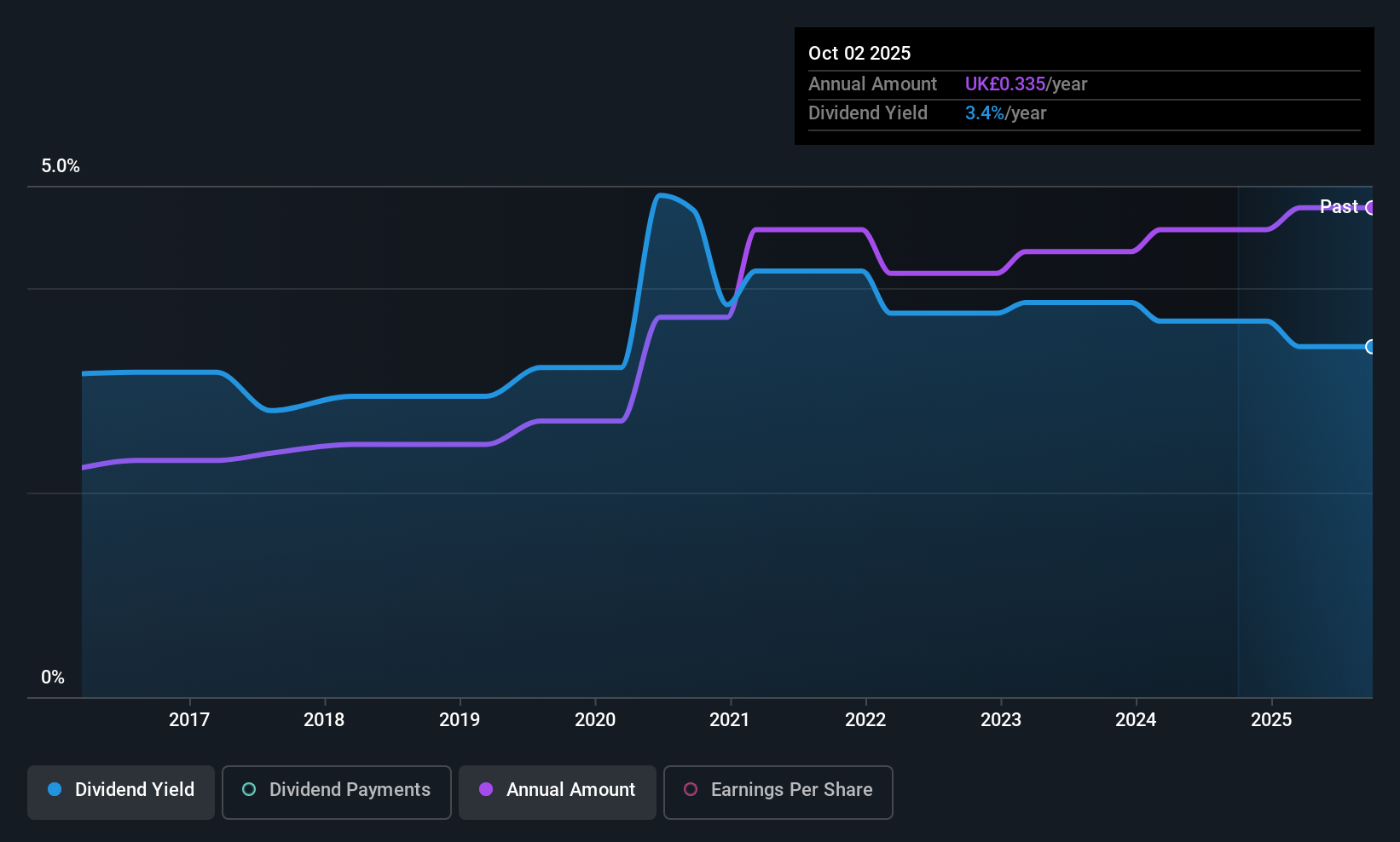Click the purple endpoint marker near Past label

tap(1371, 207)
